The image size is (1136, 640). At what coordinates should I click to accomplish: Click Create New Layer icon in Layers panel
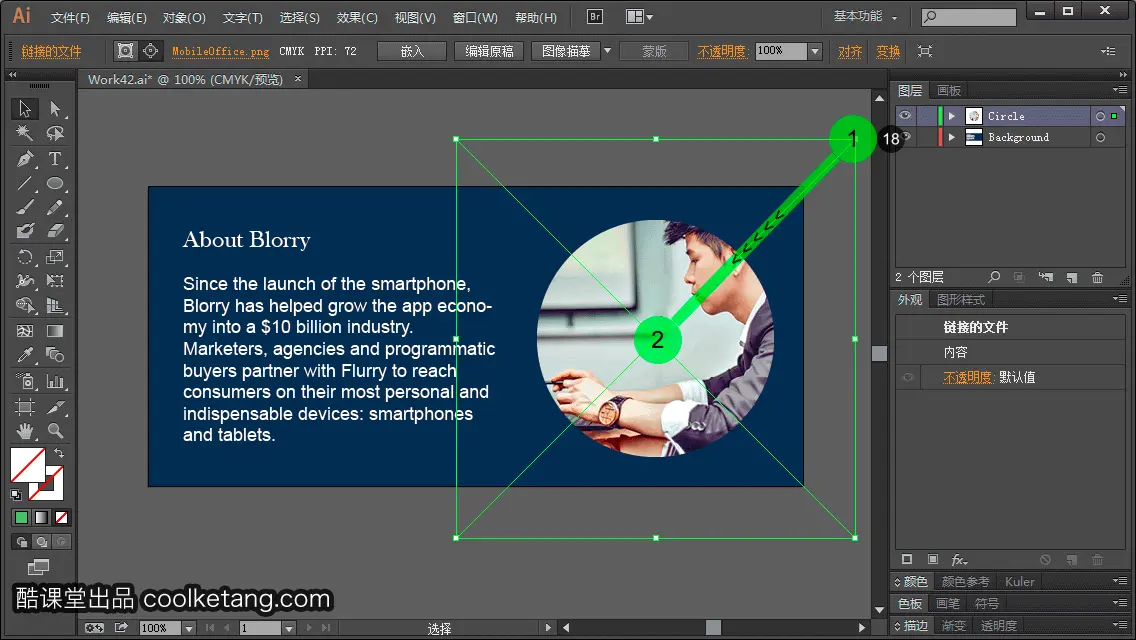coord(1072,278)
